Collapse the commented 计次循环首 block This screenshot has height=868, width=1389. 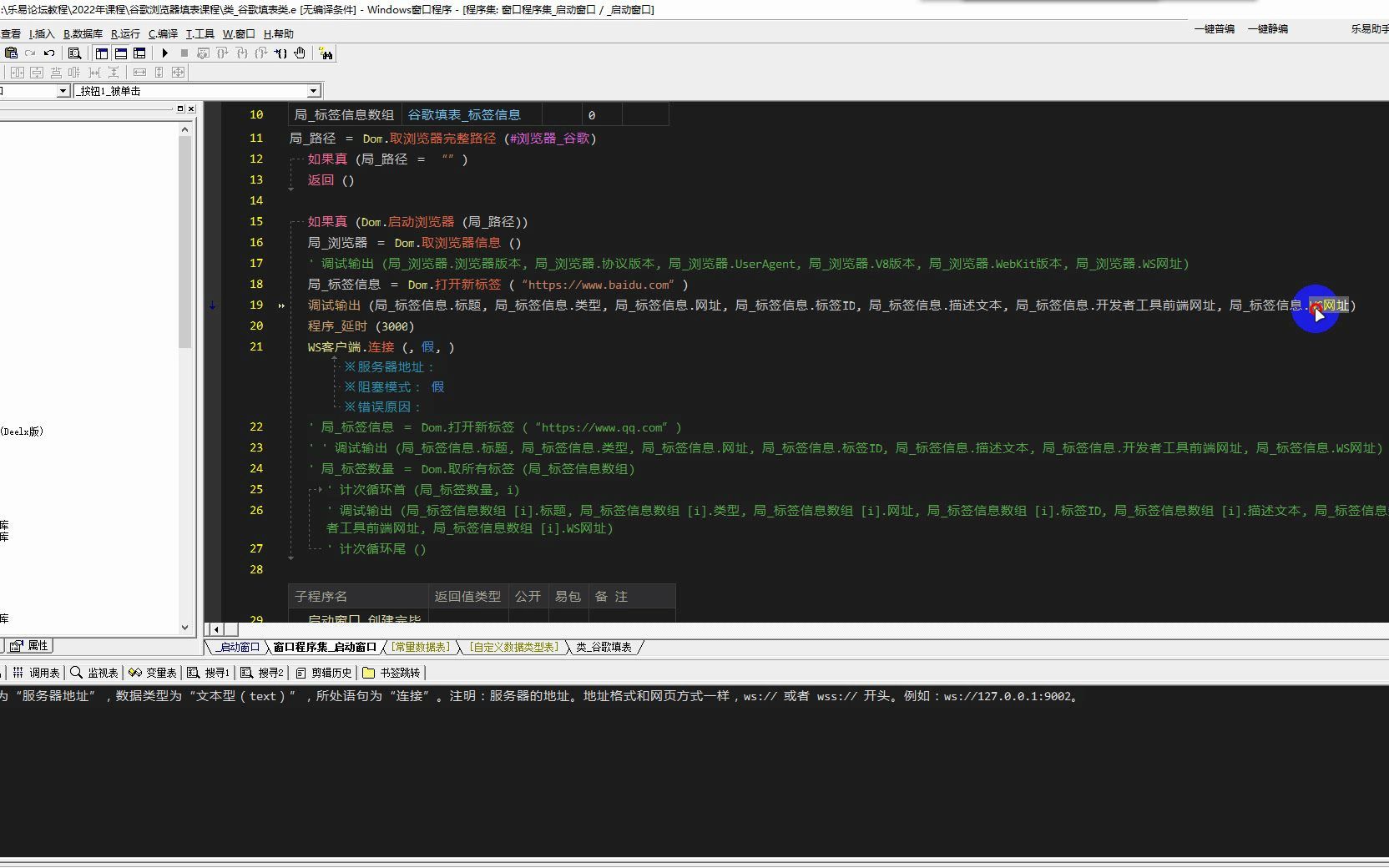point(320,489)
